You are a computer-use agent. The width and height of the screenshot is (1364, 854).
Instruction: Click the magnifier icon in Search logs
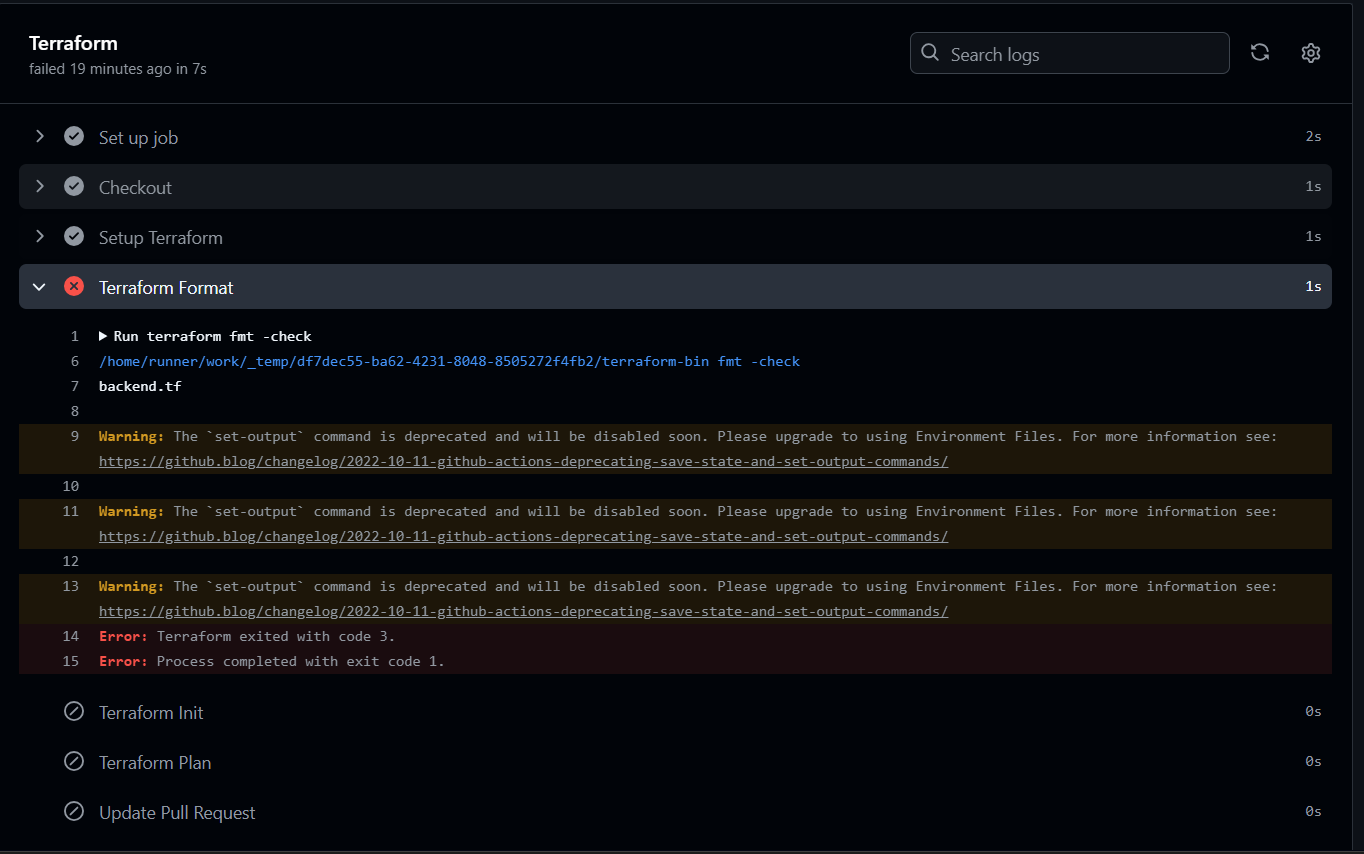[x=930, y=53]
